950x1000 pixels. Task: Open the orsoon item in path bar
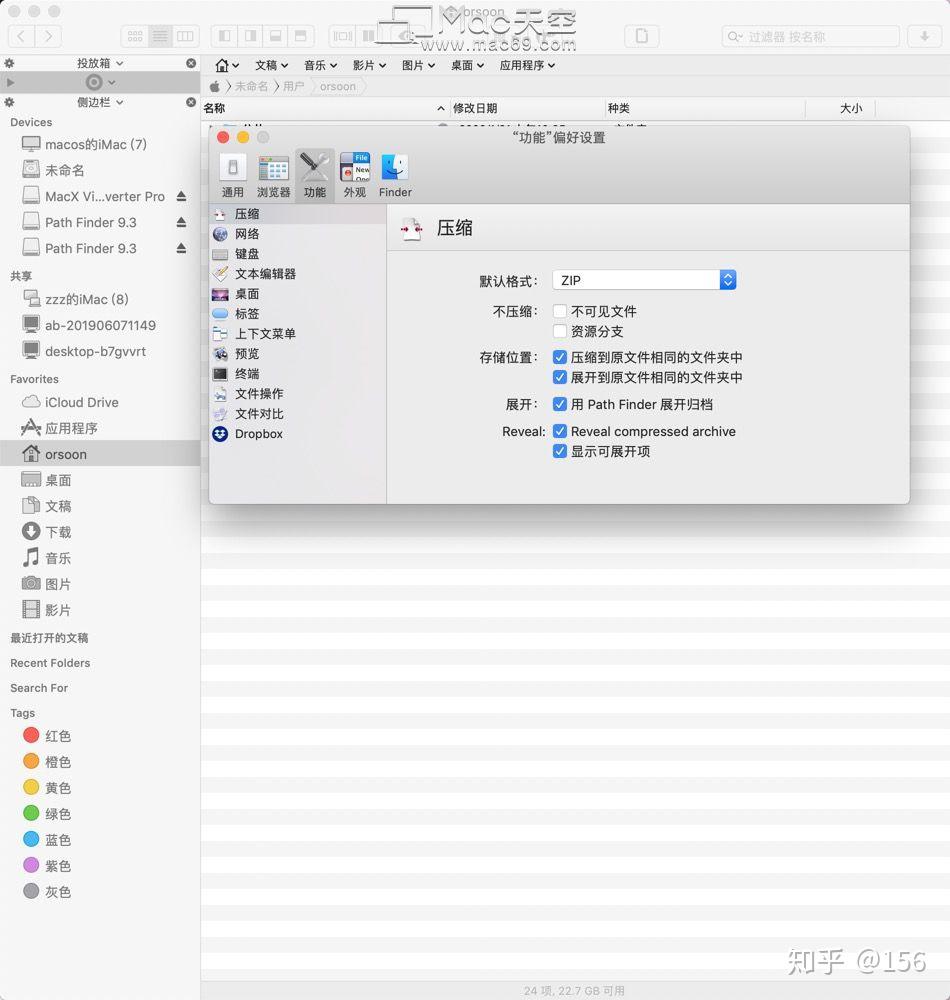(338, 86)
